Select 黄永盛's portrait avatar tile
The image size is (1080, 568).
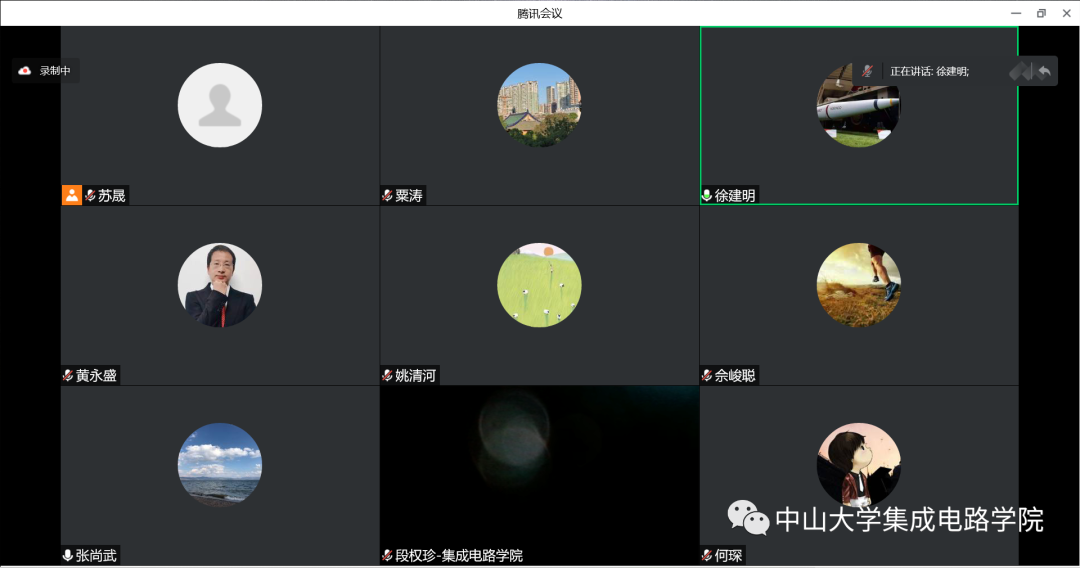click(x=220, y=285)
